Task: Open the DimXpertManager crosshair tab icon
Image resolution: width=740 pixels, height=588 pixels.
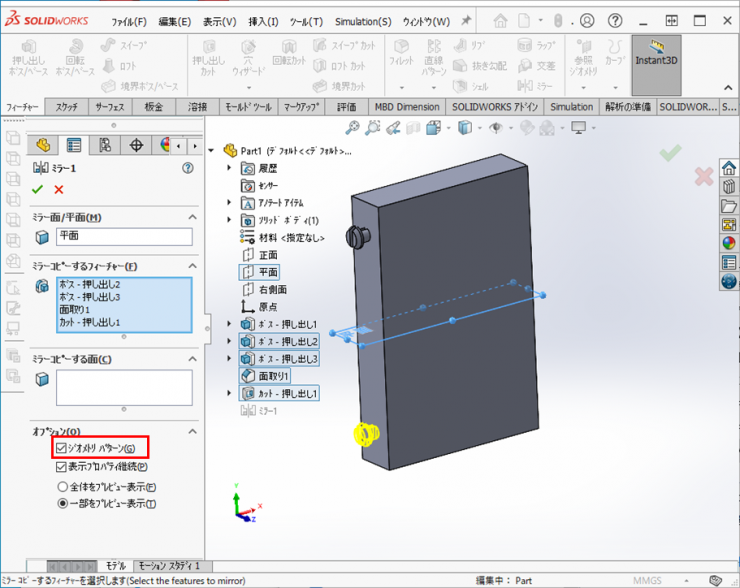Action: tap(137, 146)
